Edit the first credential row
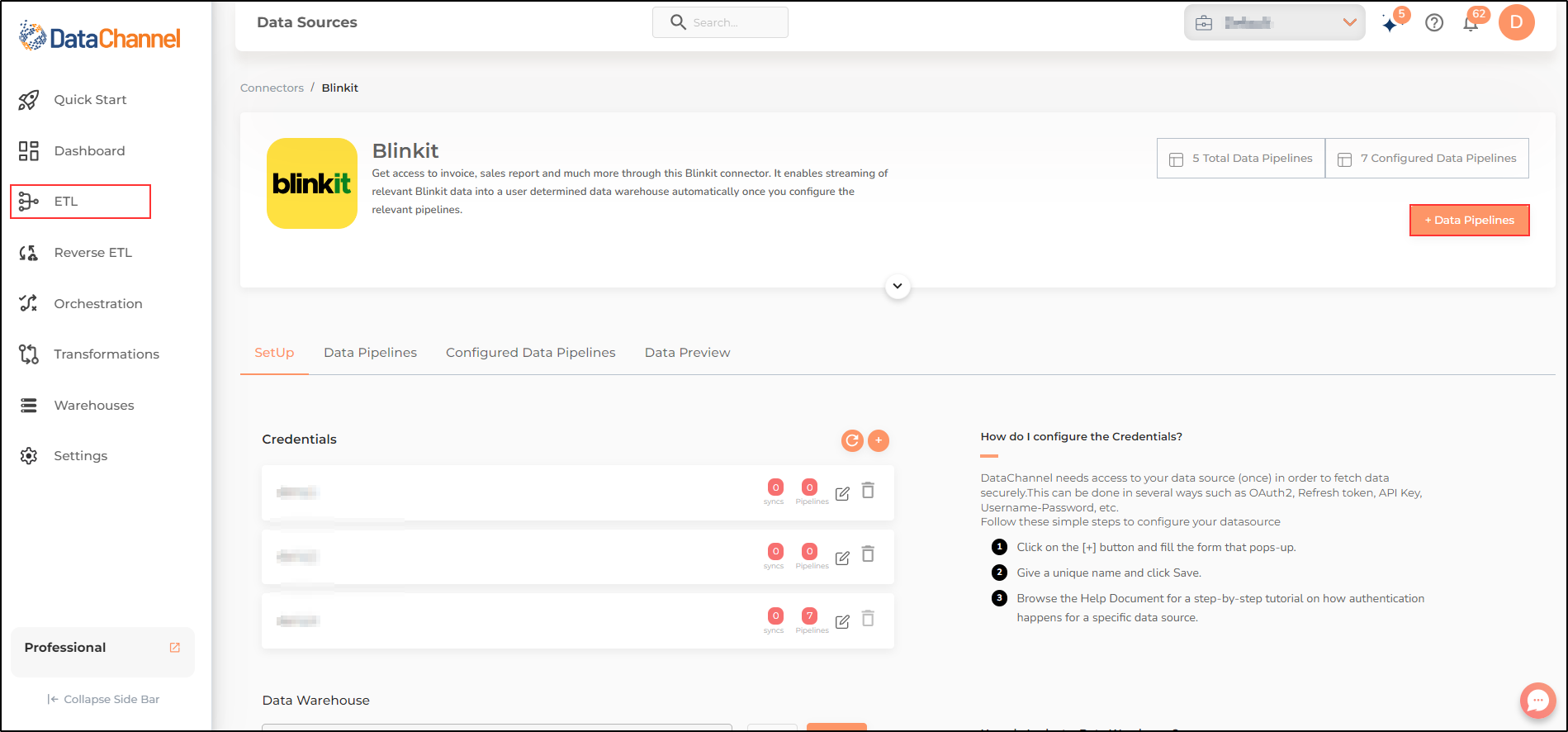This screenshot has width=1568, height=732. click(842, 493)
